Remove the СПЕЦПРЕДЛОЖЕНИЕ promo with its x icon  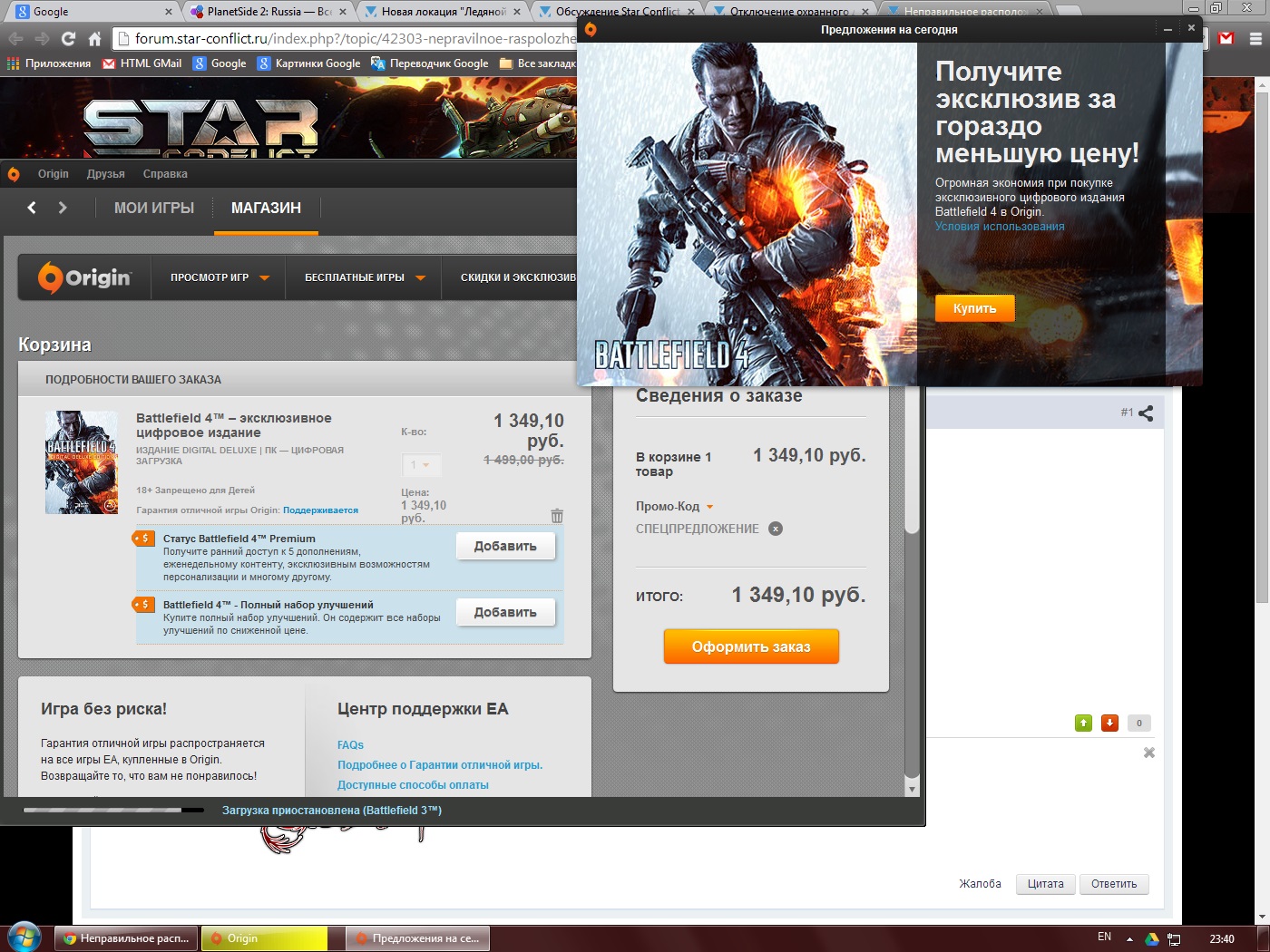[776, 529]
